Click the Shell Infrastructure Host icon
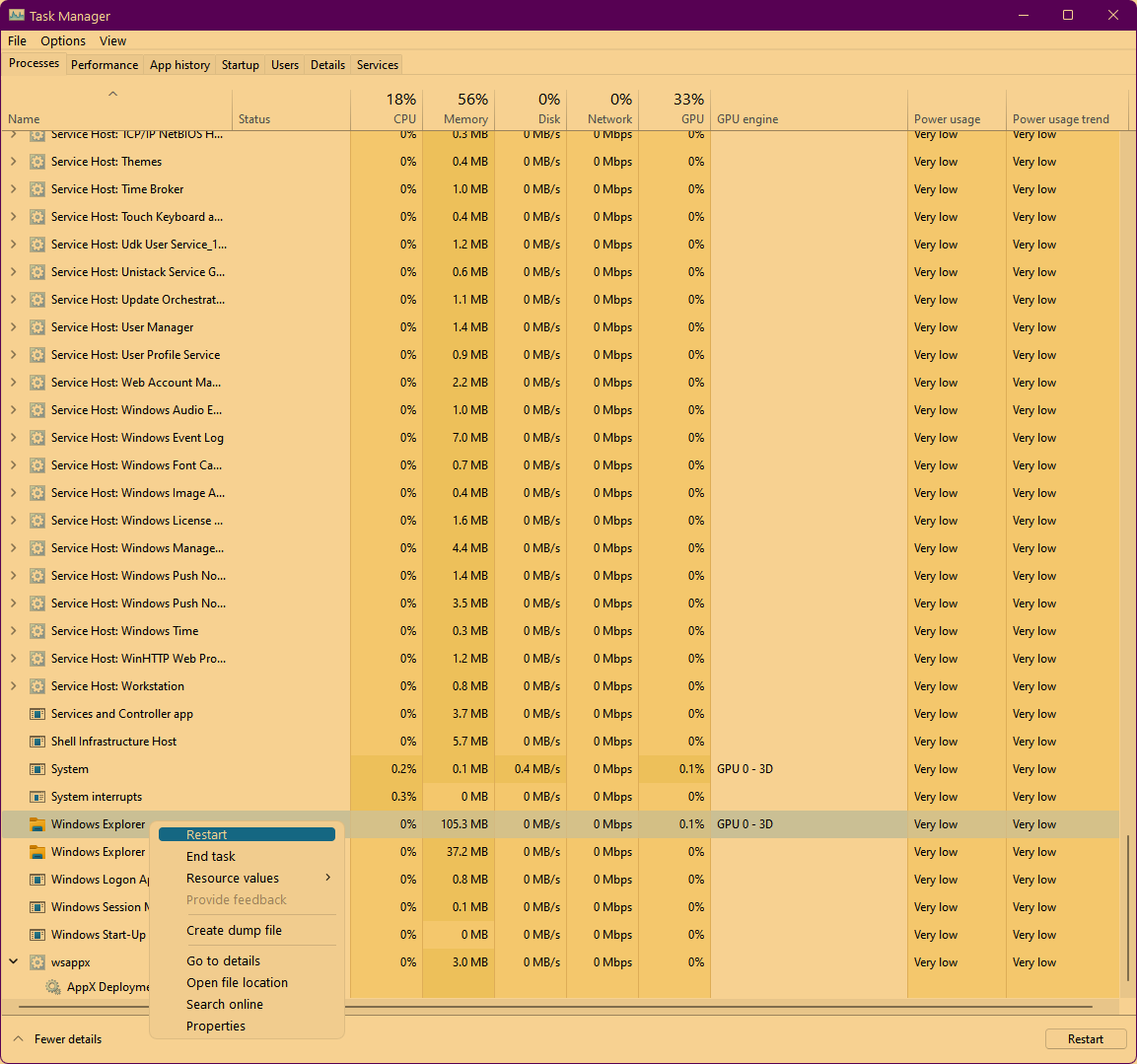 click(x=37, y=742)
